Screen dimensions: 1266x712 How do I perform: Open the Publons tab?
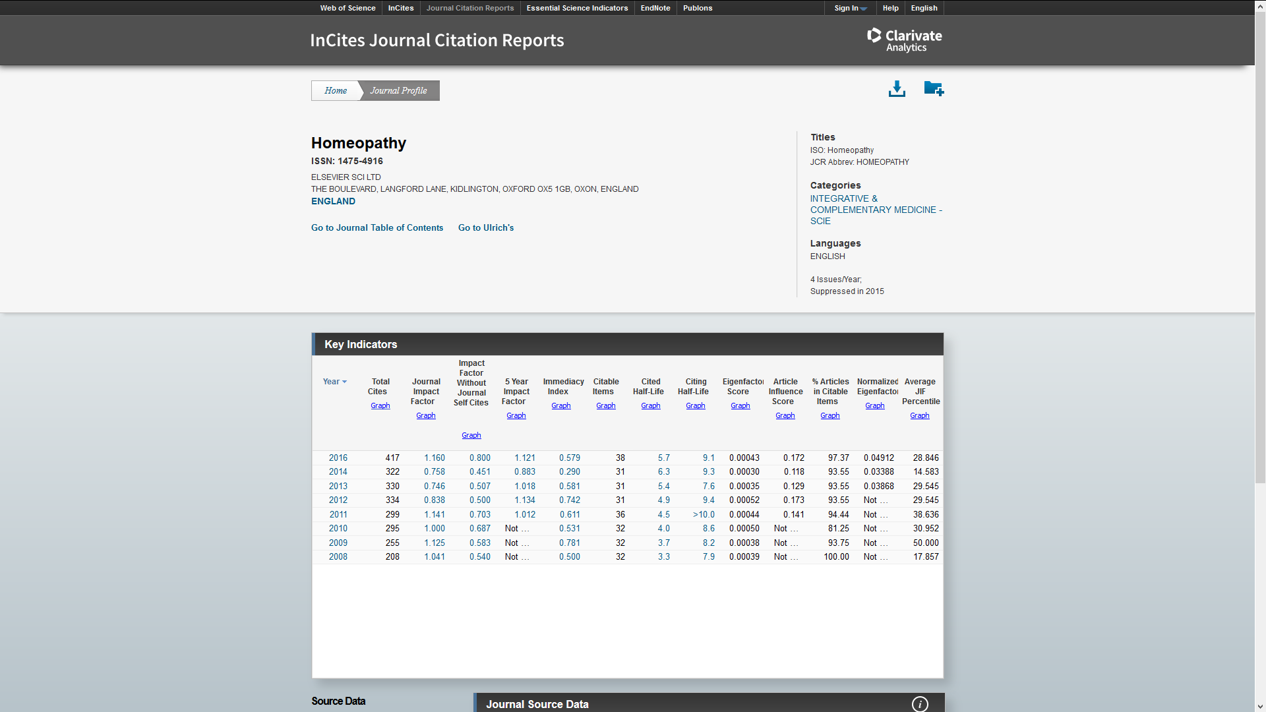[698, 8]
